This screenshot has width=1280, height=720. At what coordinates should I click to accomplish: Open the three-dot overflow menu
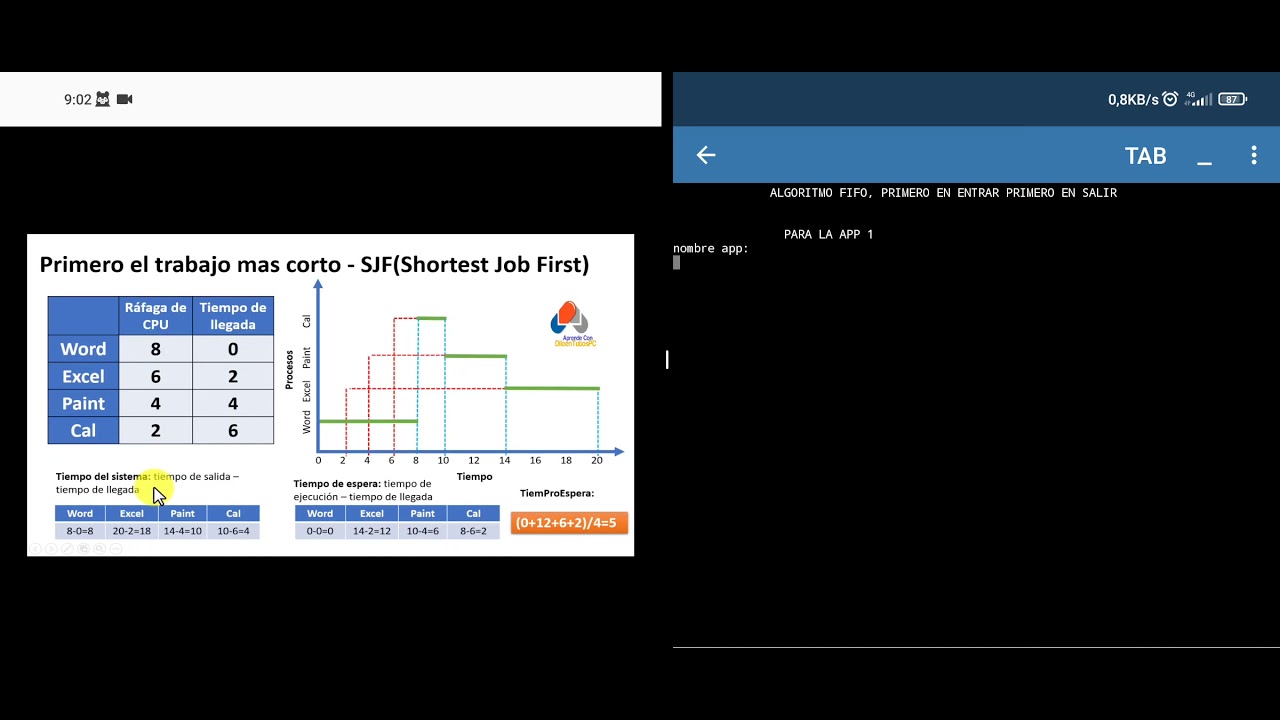[x=1253, y=155]
